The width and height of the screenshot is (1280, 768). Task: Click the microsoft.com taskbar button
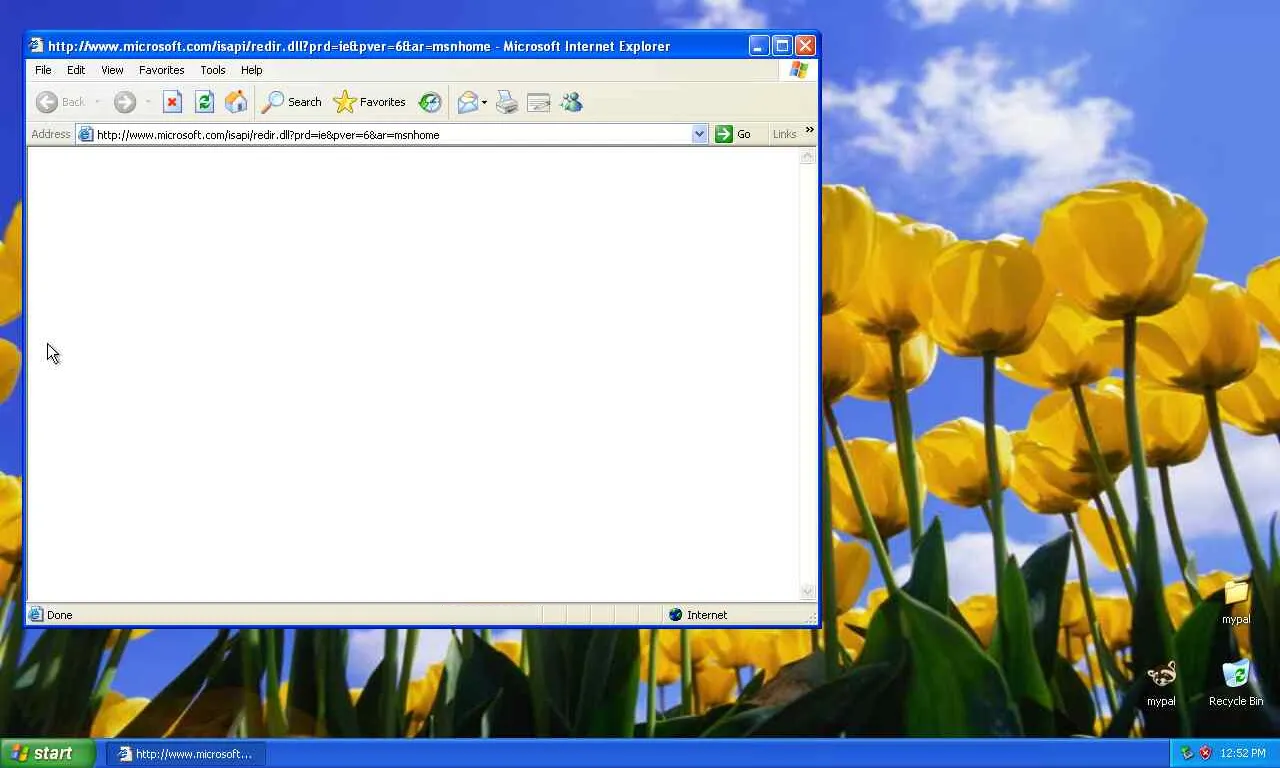[x=187, y=754]
